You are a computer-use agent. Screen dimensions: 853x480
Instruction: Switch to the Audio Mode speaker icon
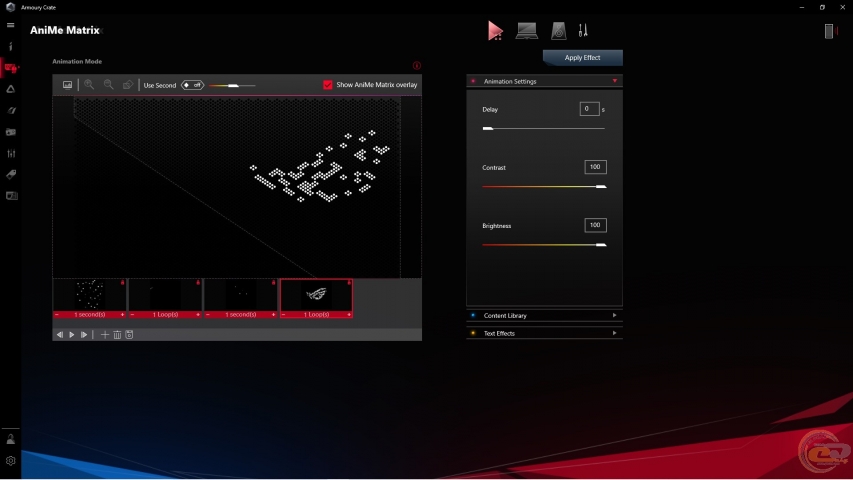tap(559, 30)
